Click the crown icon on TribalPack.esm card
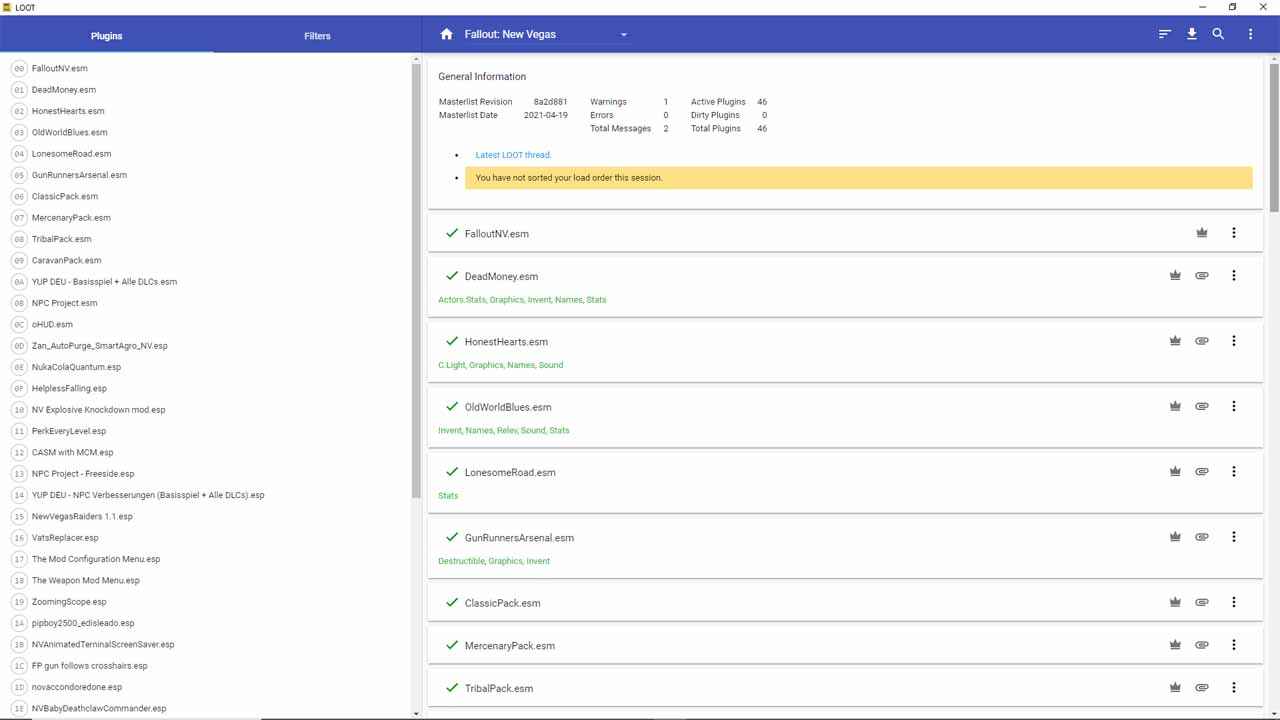Screen dimensions: 1280x720 (x=1175, y=688)
